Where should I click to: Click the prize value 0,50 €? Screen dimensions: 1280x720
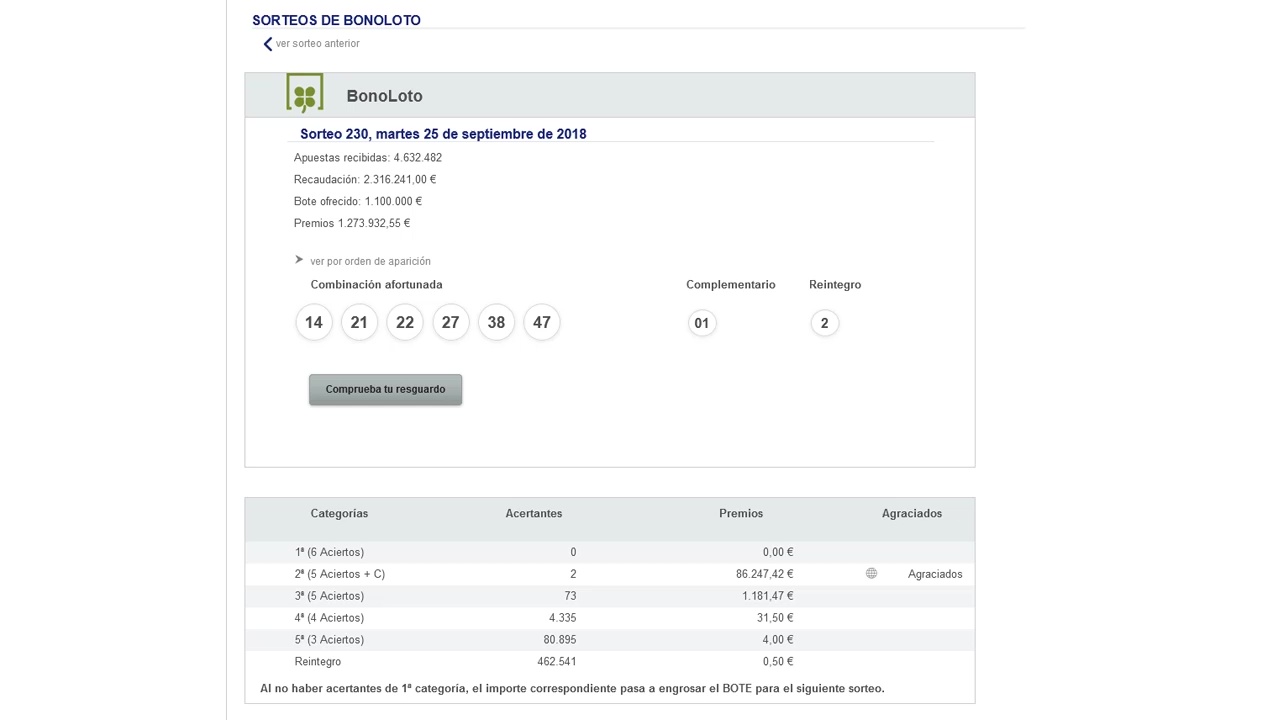[778, 662]
